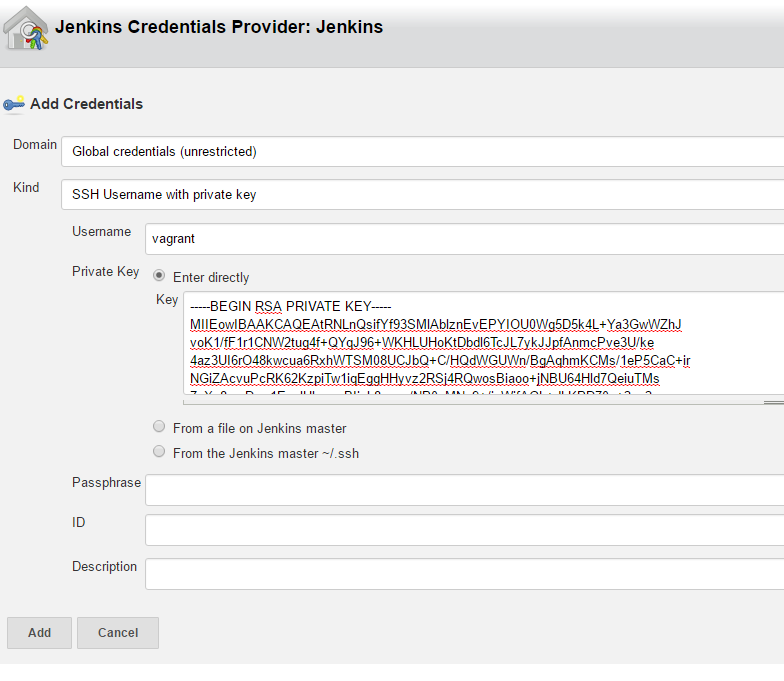
Task: Open the Kind dropdown SSH Username
Action: point(422,194)
